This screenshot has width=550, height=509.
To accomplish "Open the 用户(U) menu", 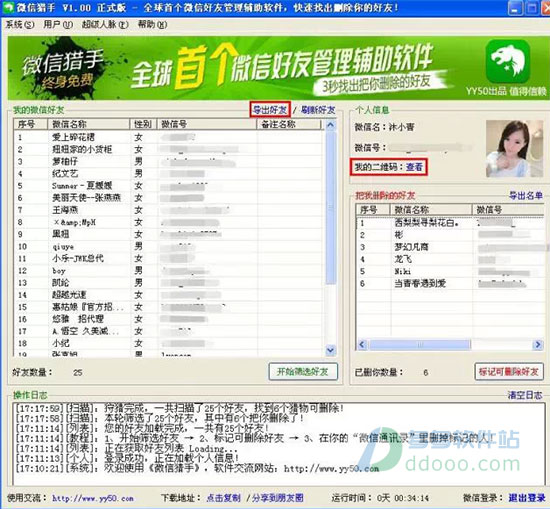I will click(58, 25).
